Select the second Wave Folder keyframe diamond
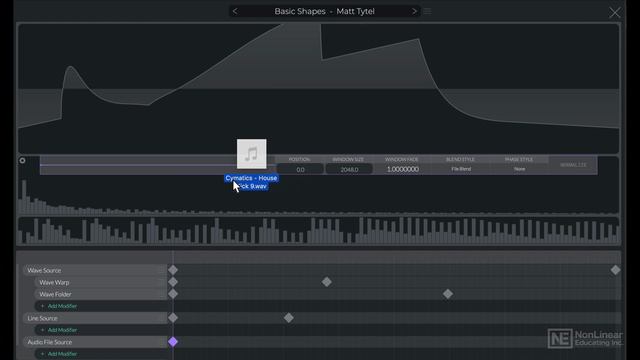 coord(448,293)
